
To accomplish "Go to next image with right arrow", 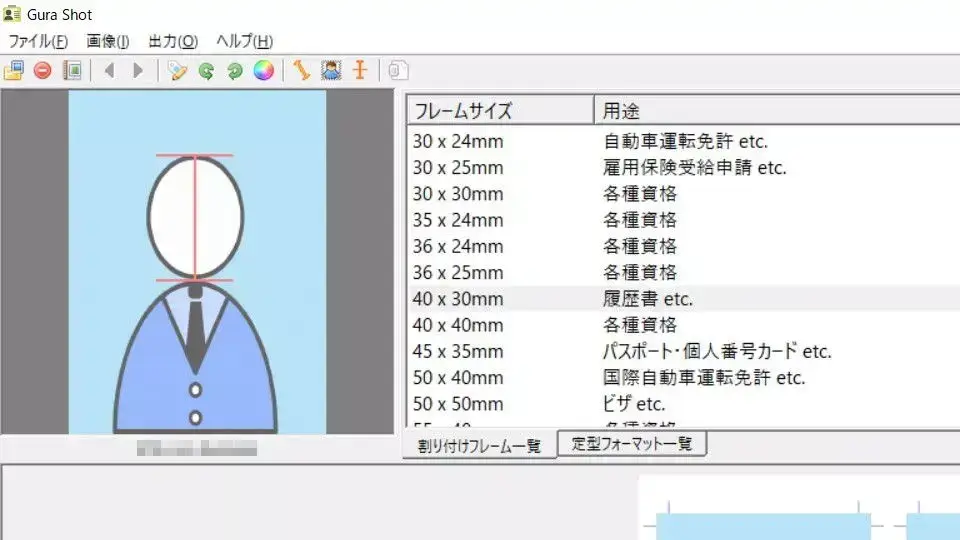I will tap(138, 71).
